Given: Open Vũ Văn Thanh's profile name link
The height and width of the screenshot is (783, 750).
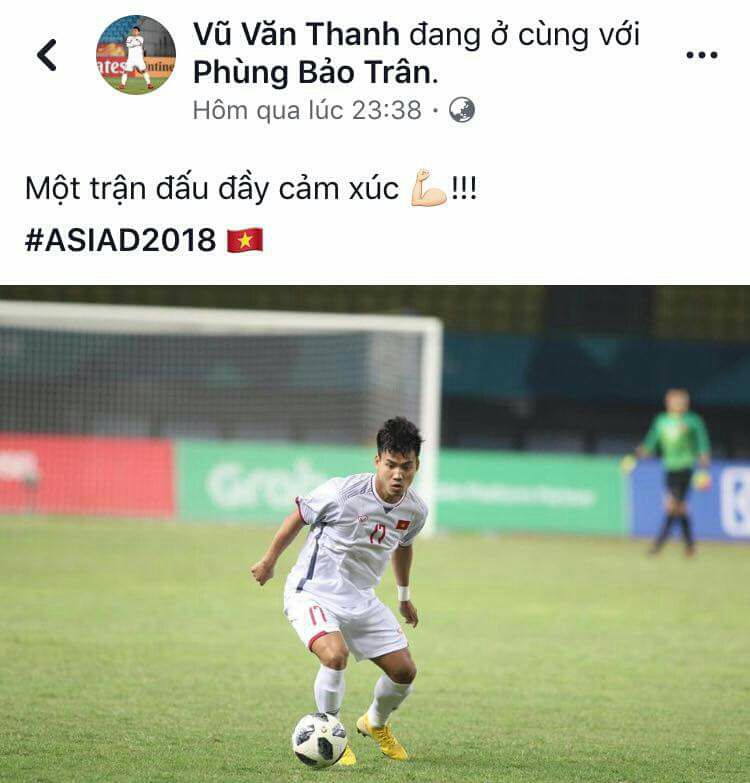Looking at the screenshot, I should [296, 34].
